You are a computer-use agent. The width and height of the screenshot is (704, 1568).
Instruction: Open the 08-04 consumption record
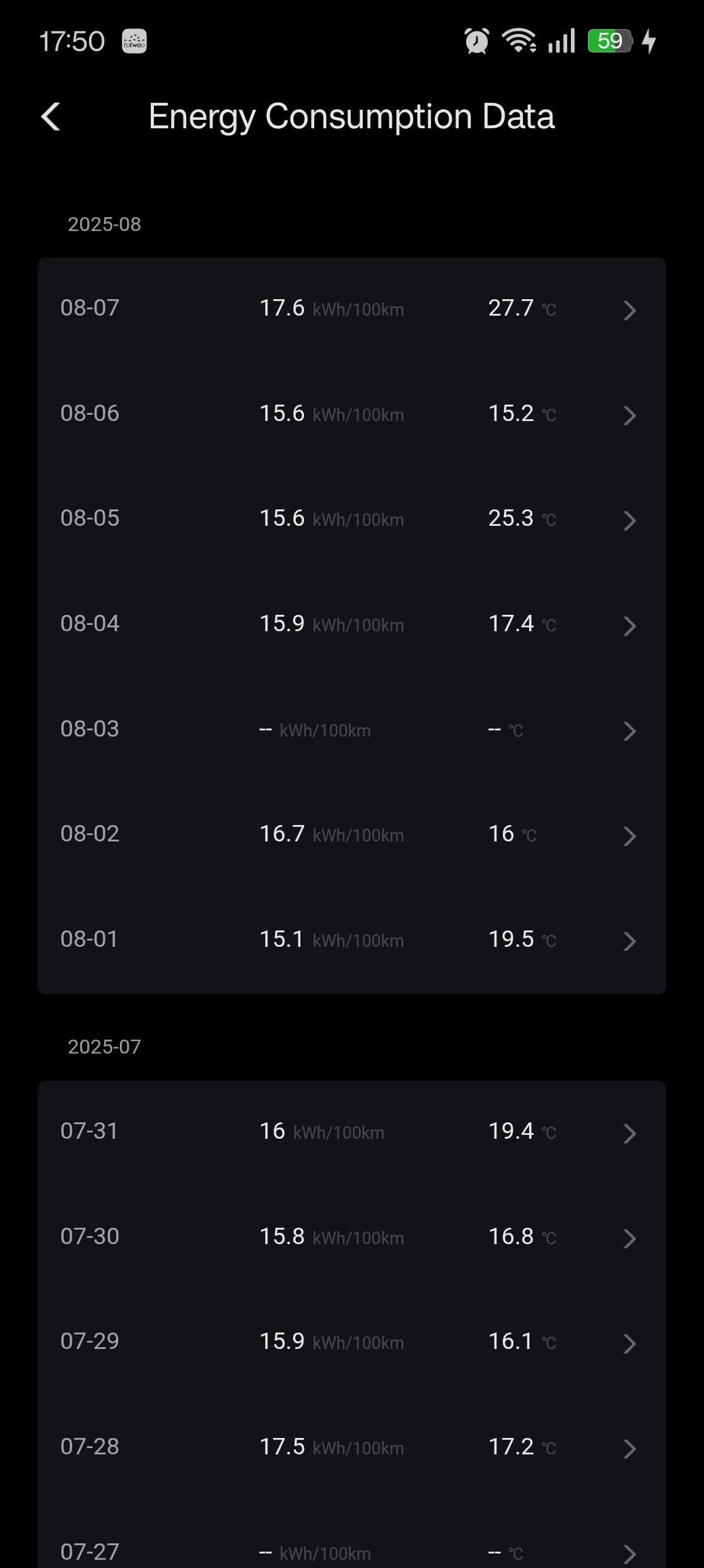351,624
